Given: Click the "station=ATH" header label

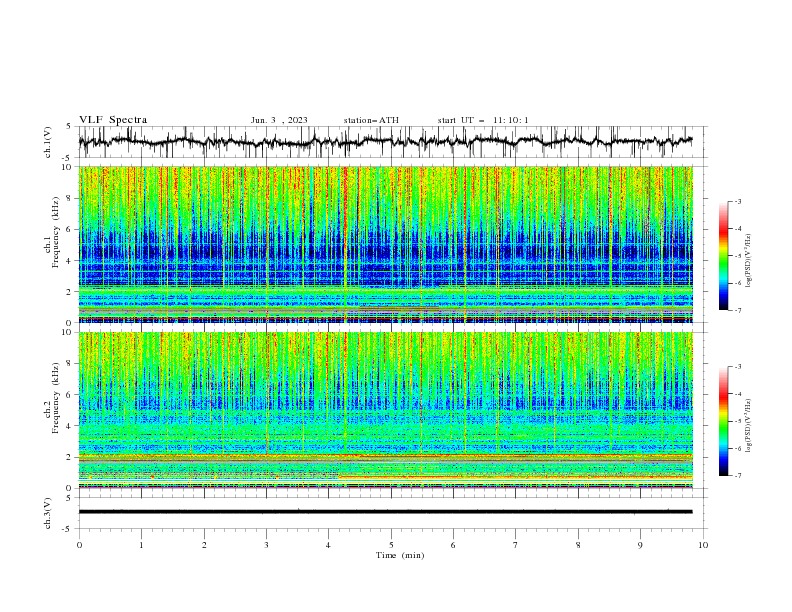Looking at the screenshot, I should [371, 120].
